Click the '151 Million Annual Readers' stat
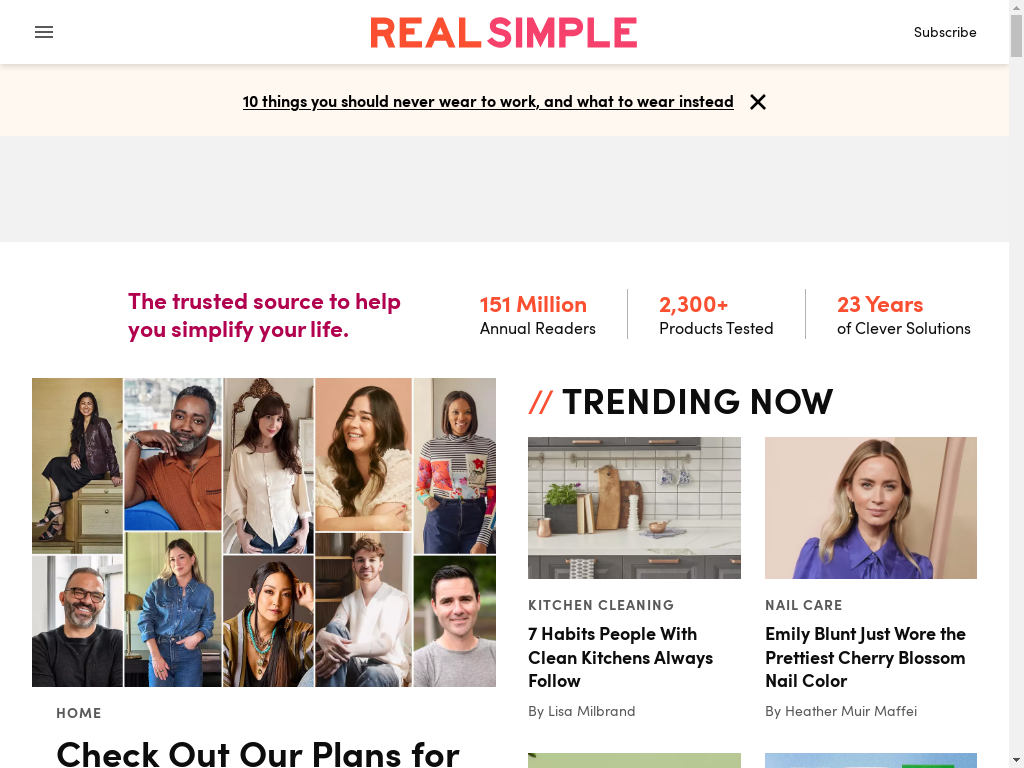Viewport: 1024px width, 768px height. [x=537, y=315]
